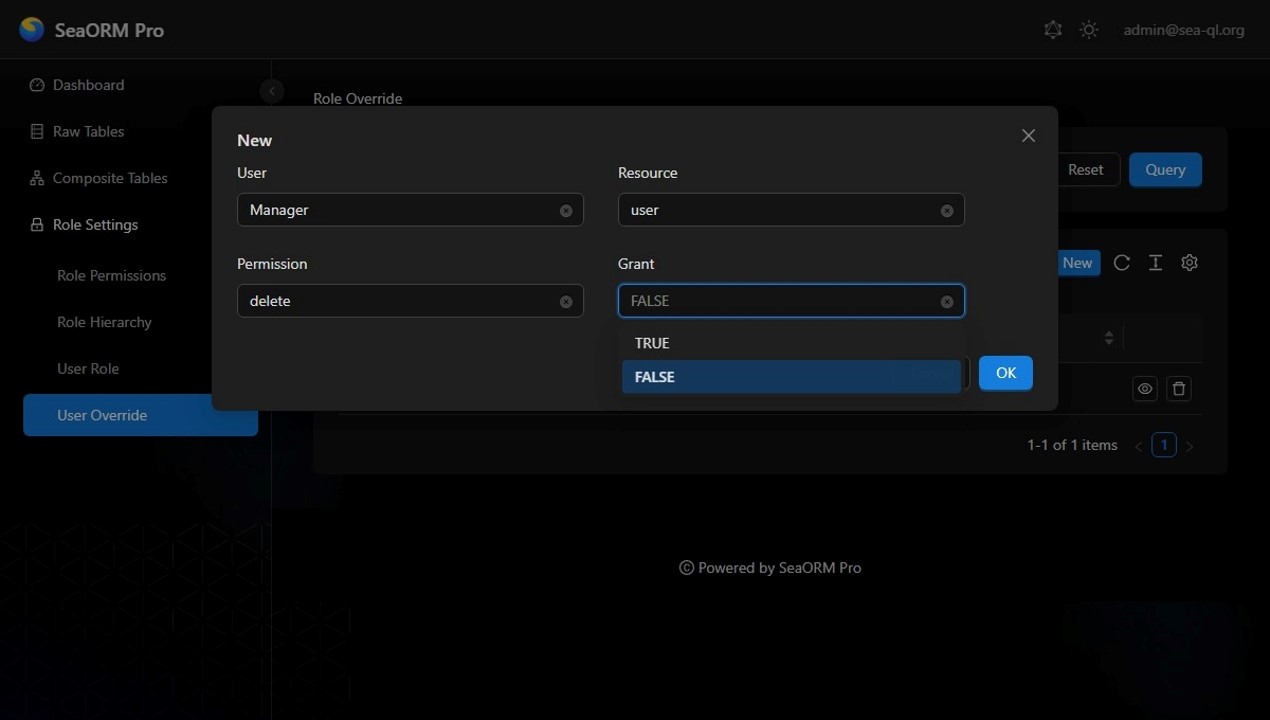Click the refresh table icon
The image size is (1270, 720).
tap(1122, 263)
